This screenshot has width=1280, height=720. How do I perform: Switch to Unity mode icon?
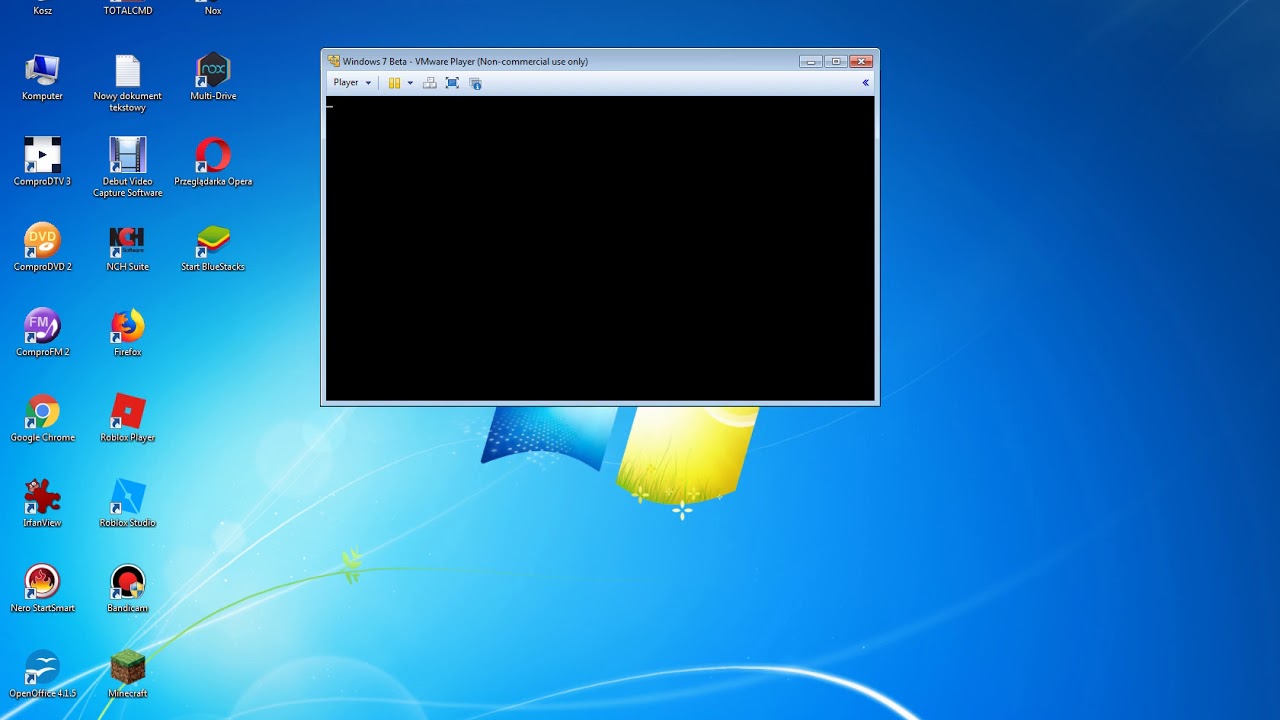tap(475, 83)
